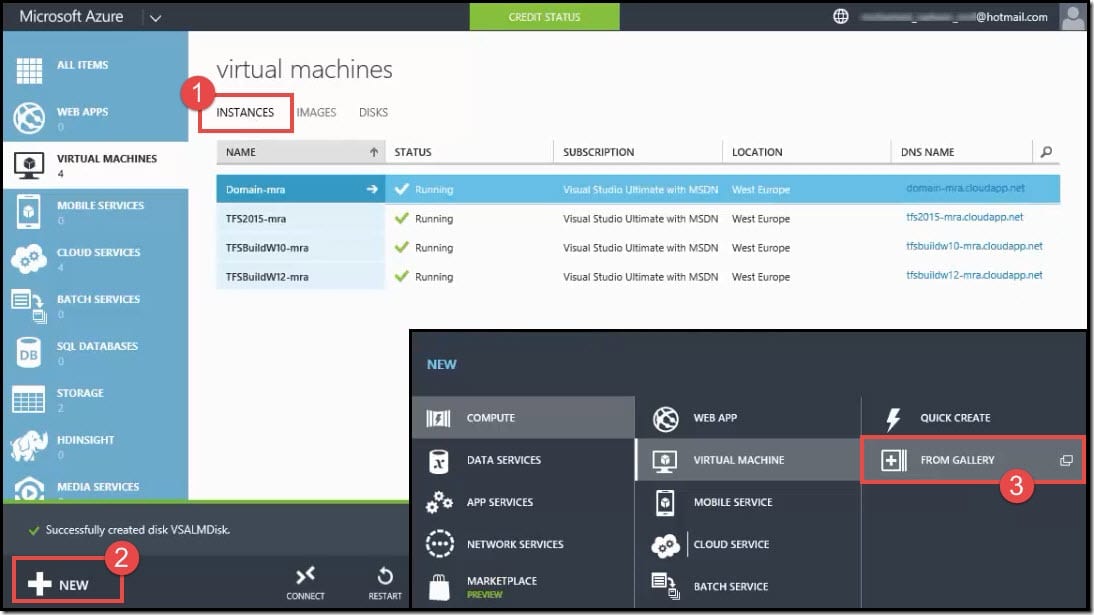Switch to the IMAGES tab
The width and height of the screenshot is (1094, 615).
point(316,112)
